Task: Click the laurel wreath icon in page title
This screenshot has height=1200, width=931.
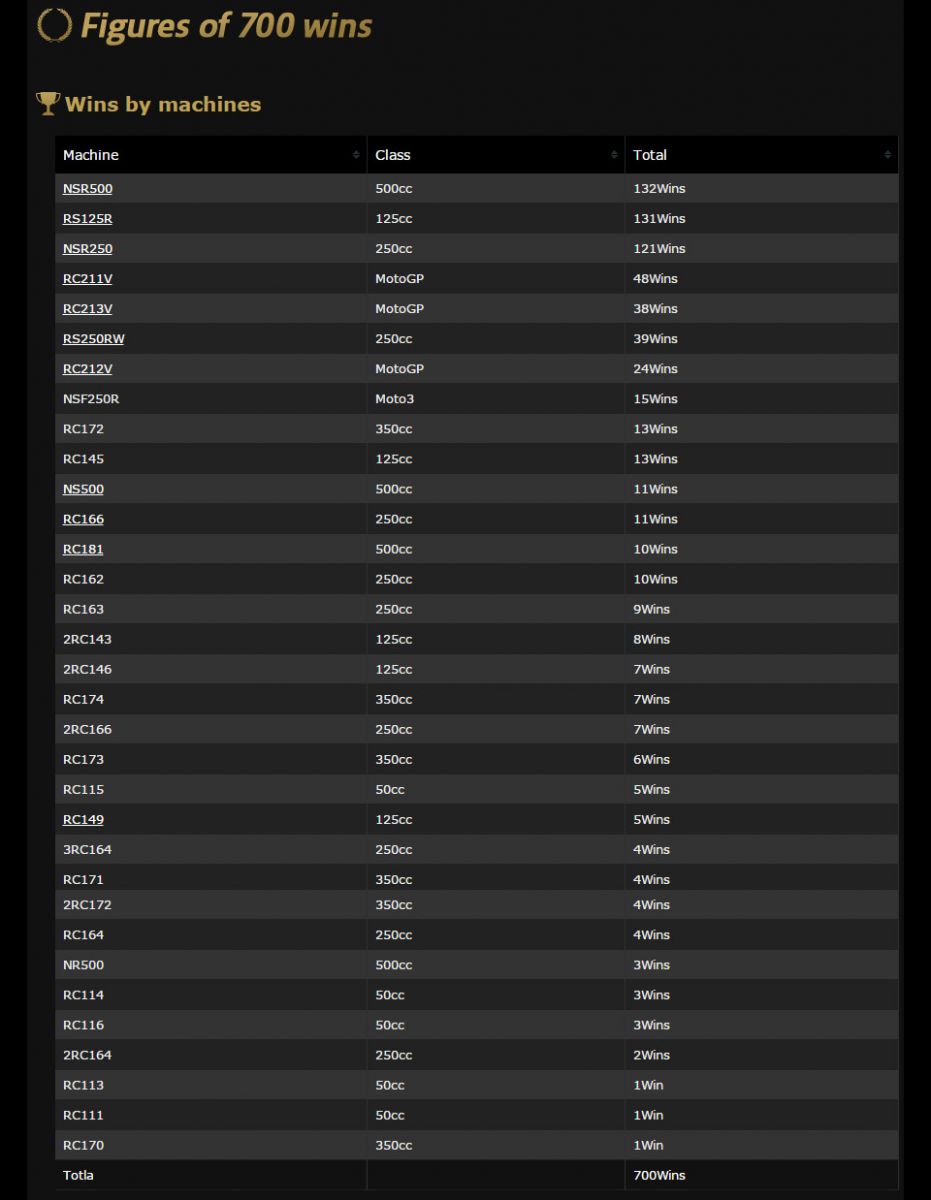Action: click(x=54, y=25)
